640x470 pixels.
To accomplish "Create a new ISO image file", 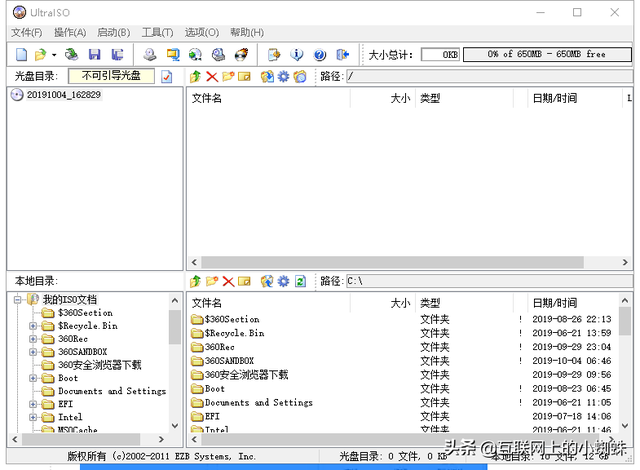I will [21, 54].
